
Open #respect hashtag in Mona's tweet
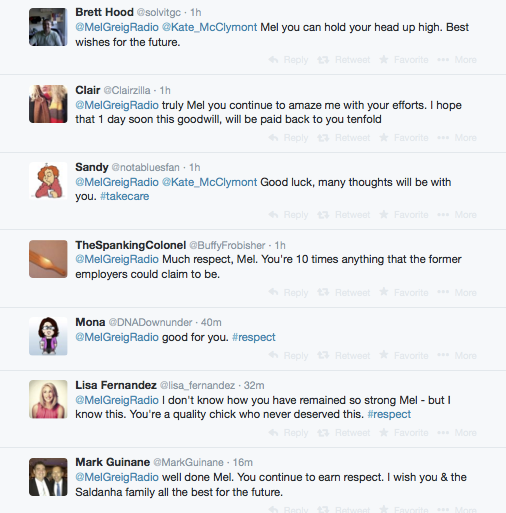(x=254, y=337)
